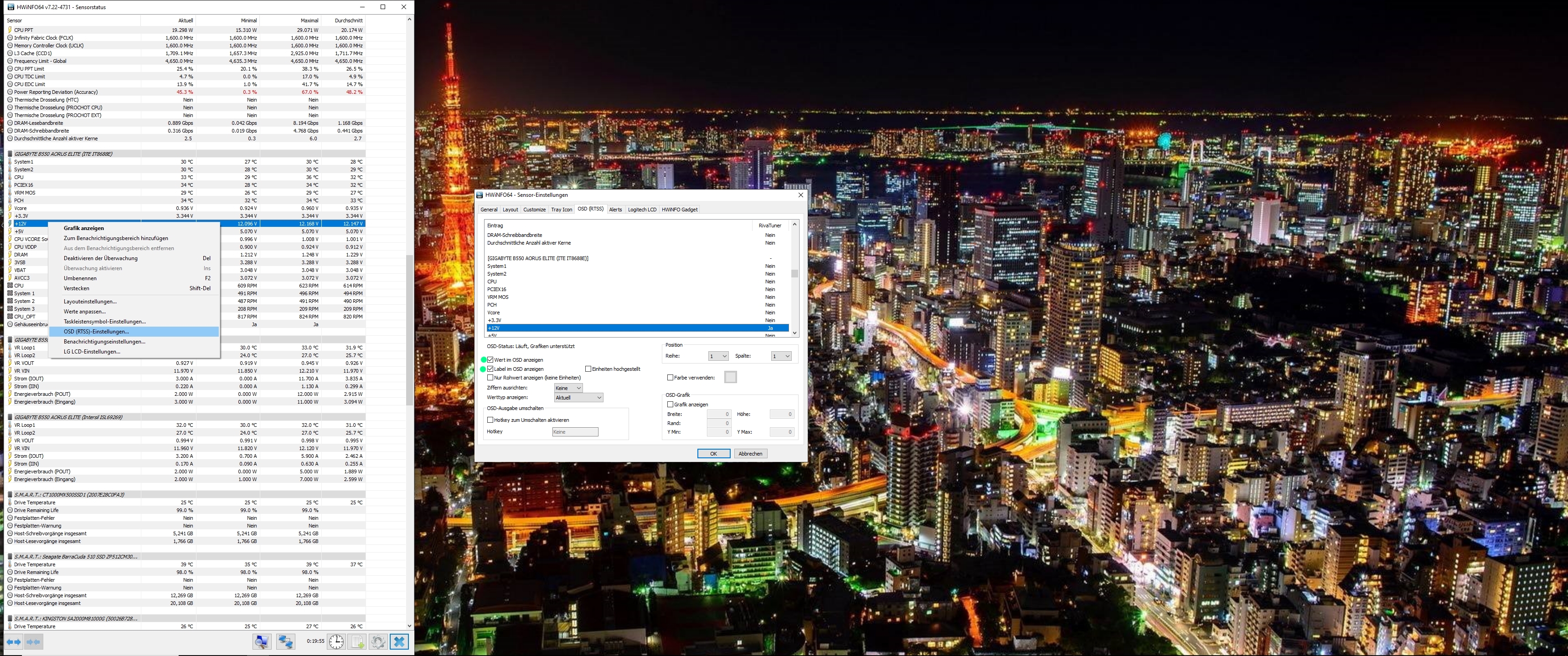Uncheck 'Wert im OSD anzeigen'

pyautogui.click(x=490, y=359)
